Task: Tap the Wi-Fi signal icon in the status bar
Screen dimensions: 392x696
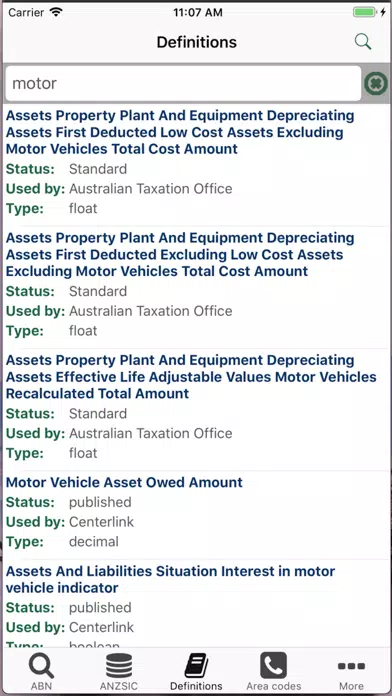Action: 56,12
